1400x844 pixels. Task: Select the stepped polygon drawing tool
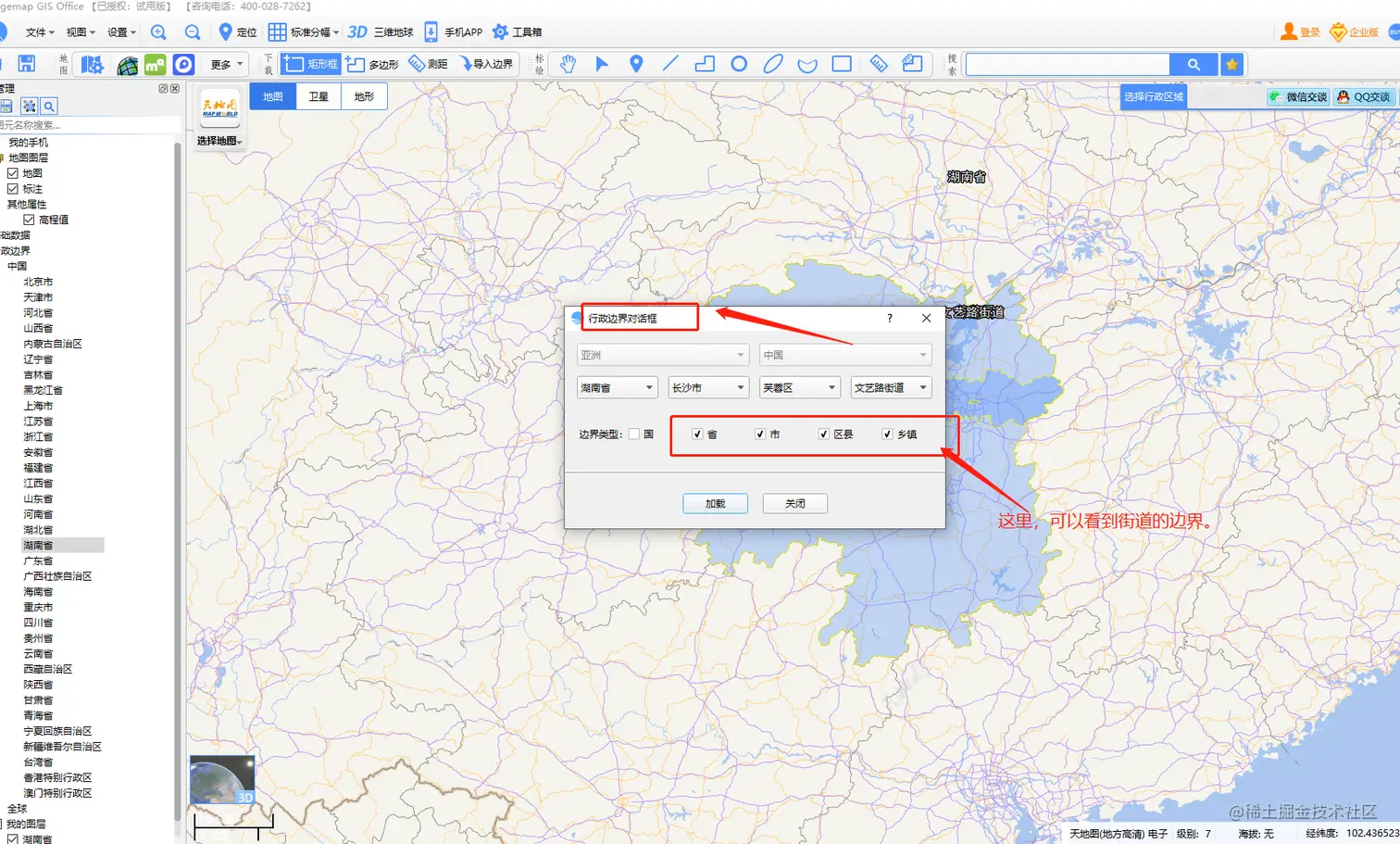click(x=705, y=64)
